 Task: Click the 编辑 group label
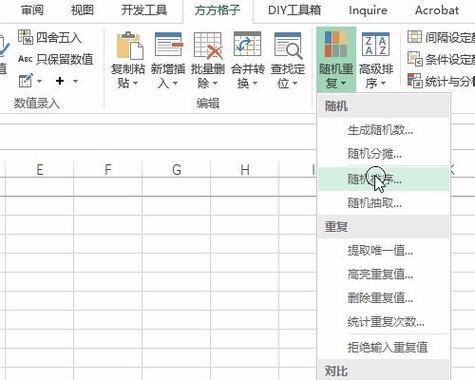(x=208, y=104)
